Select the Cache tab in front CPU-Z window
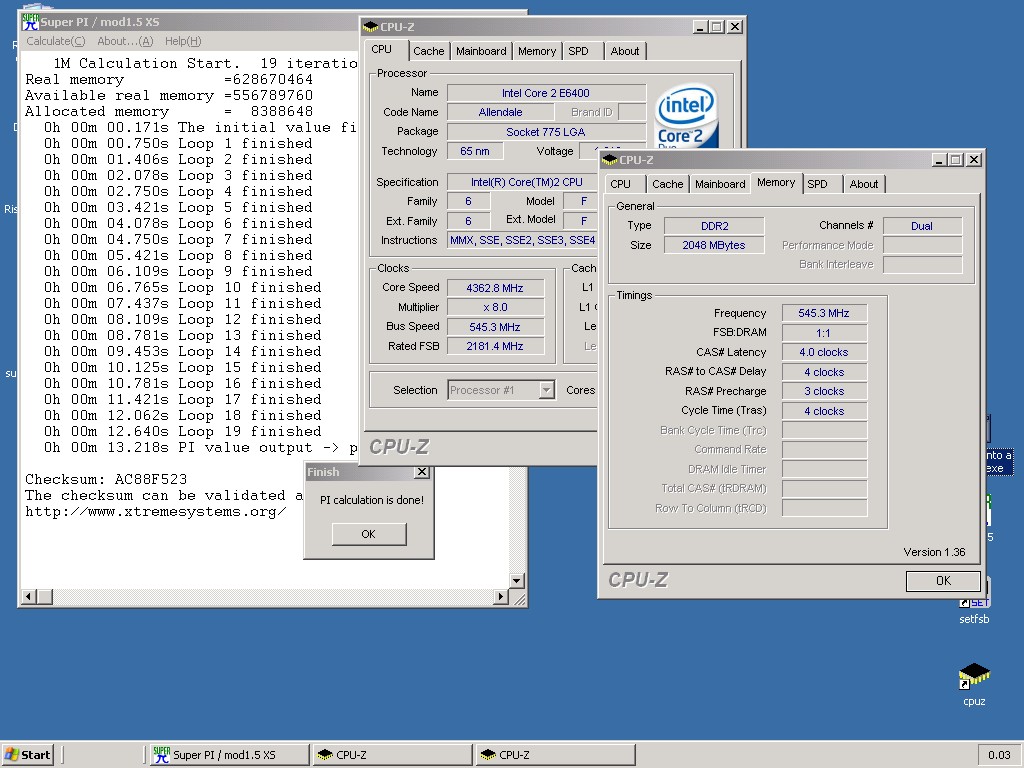 pyautogui.click(x=667, y=184)
